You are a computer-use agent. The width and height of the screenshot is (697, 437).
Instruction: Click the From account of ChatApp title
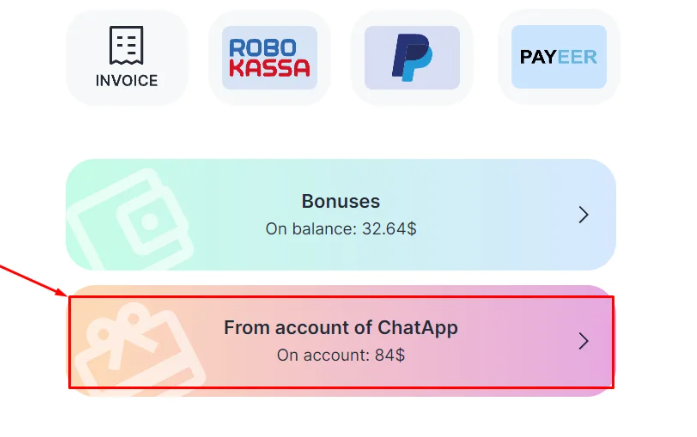coord(340,328)
